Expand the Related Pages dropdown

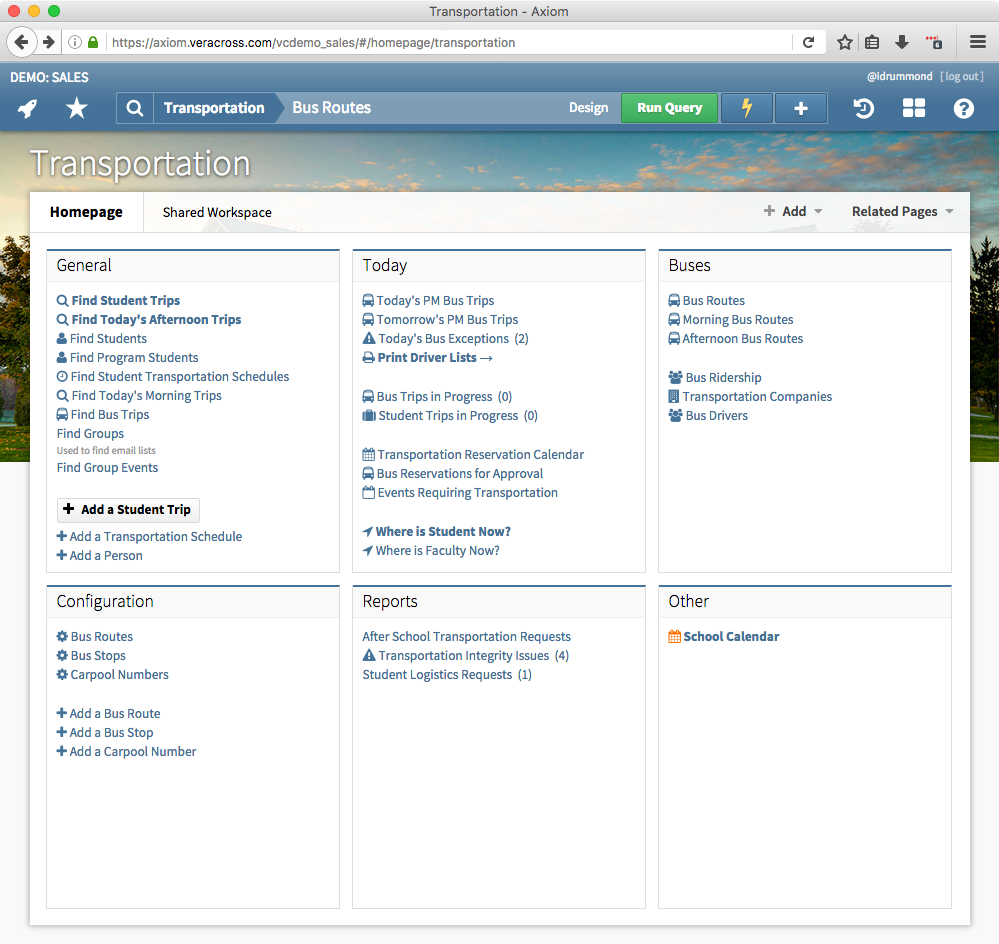pyautogui.click(x=902, y=211)
